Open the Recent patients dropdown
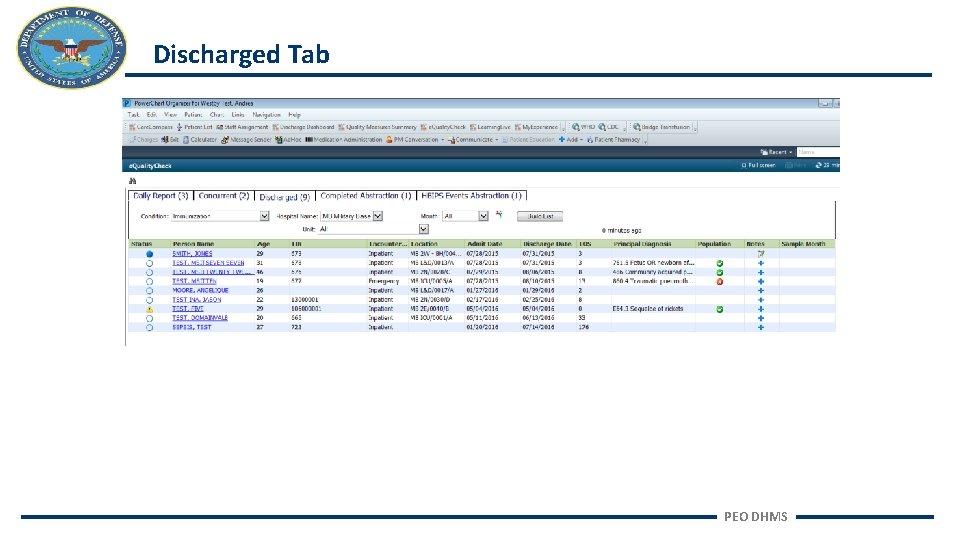This screenshot has width=960, height=540. tap(776, 152)
